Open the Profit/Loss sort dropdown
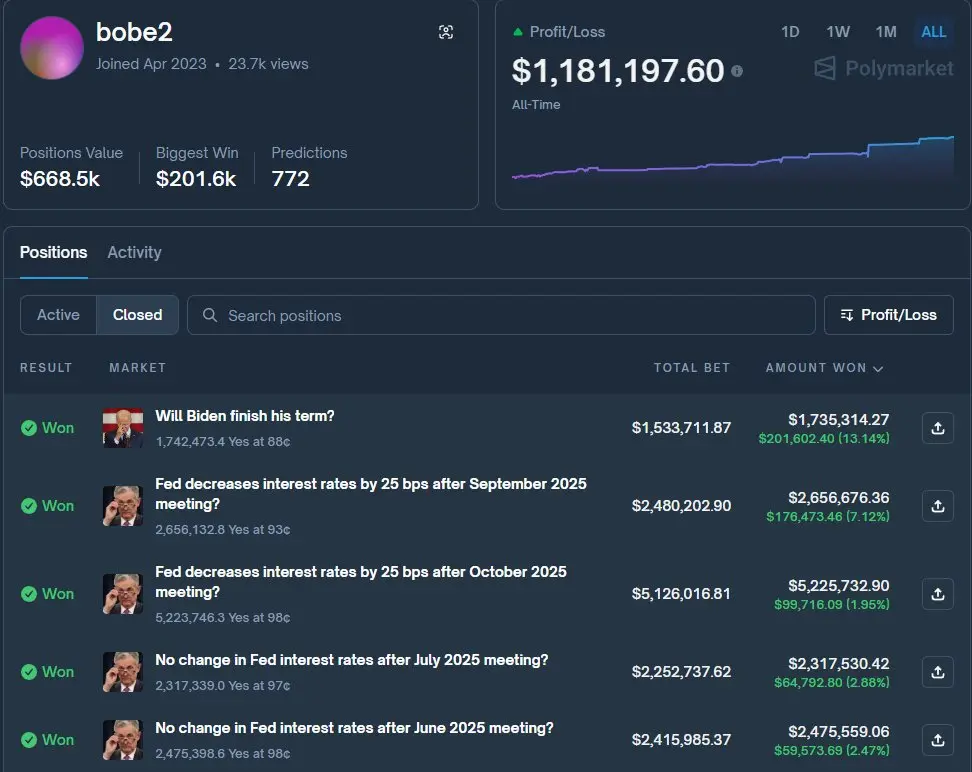Screen dimensions: 972x772 pos(888,315)
